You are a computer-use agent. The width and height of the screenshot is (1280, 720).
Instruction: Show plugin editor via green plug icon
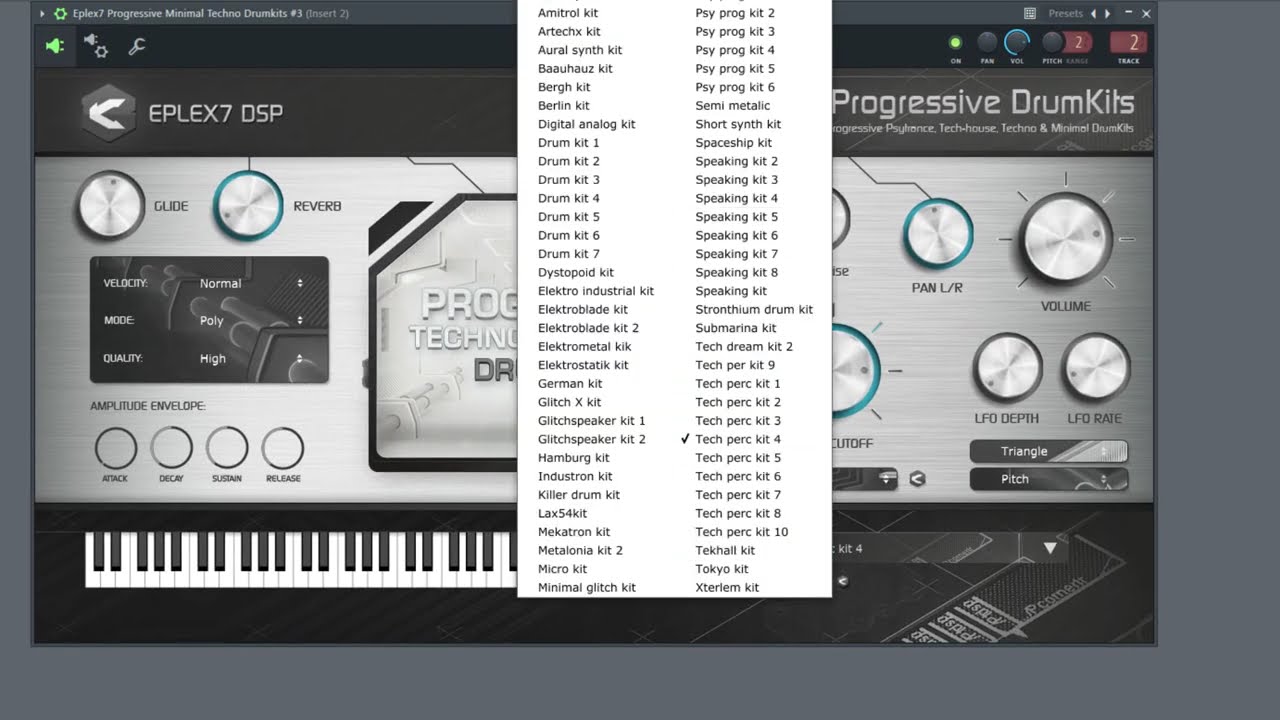pyautogui.click(x=55, y=46)
